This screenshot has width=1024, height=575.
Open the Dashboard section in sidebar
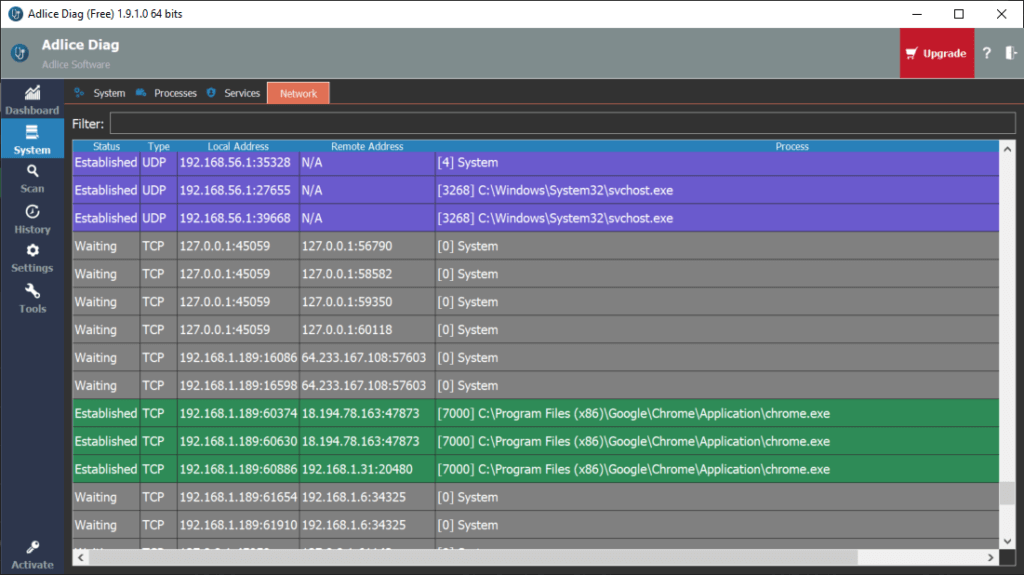pyautogui.click(x=32, y=99)
